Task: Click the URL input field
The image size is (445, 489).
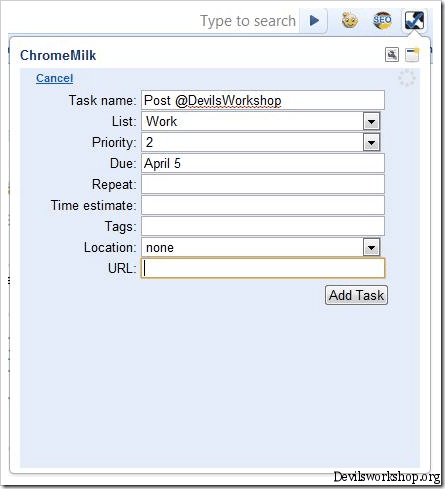Action: 263,268
